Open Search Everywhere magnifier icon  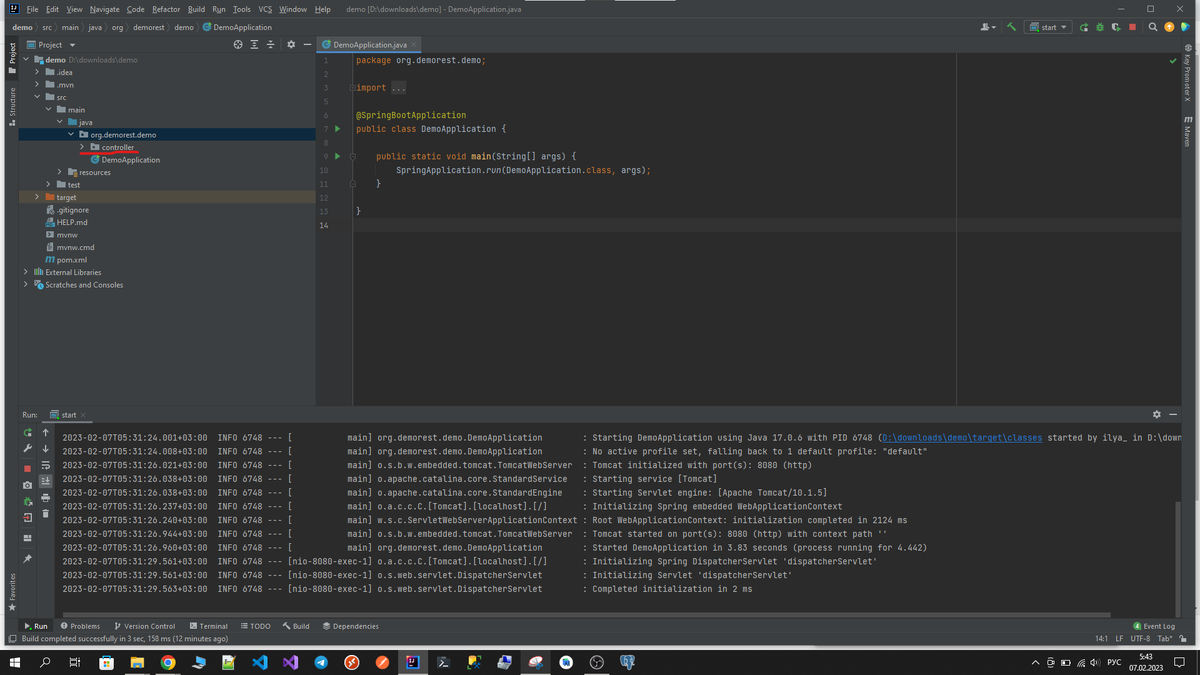(1153, 27)
